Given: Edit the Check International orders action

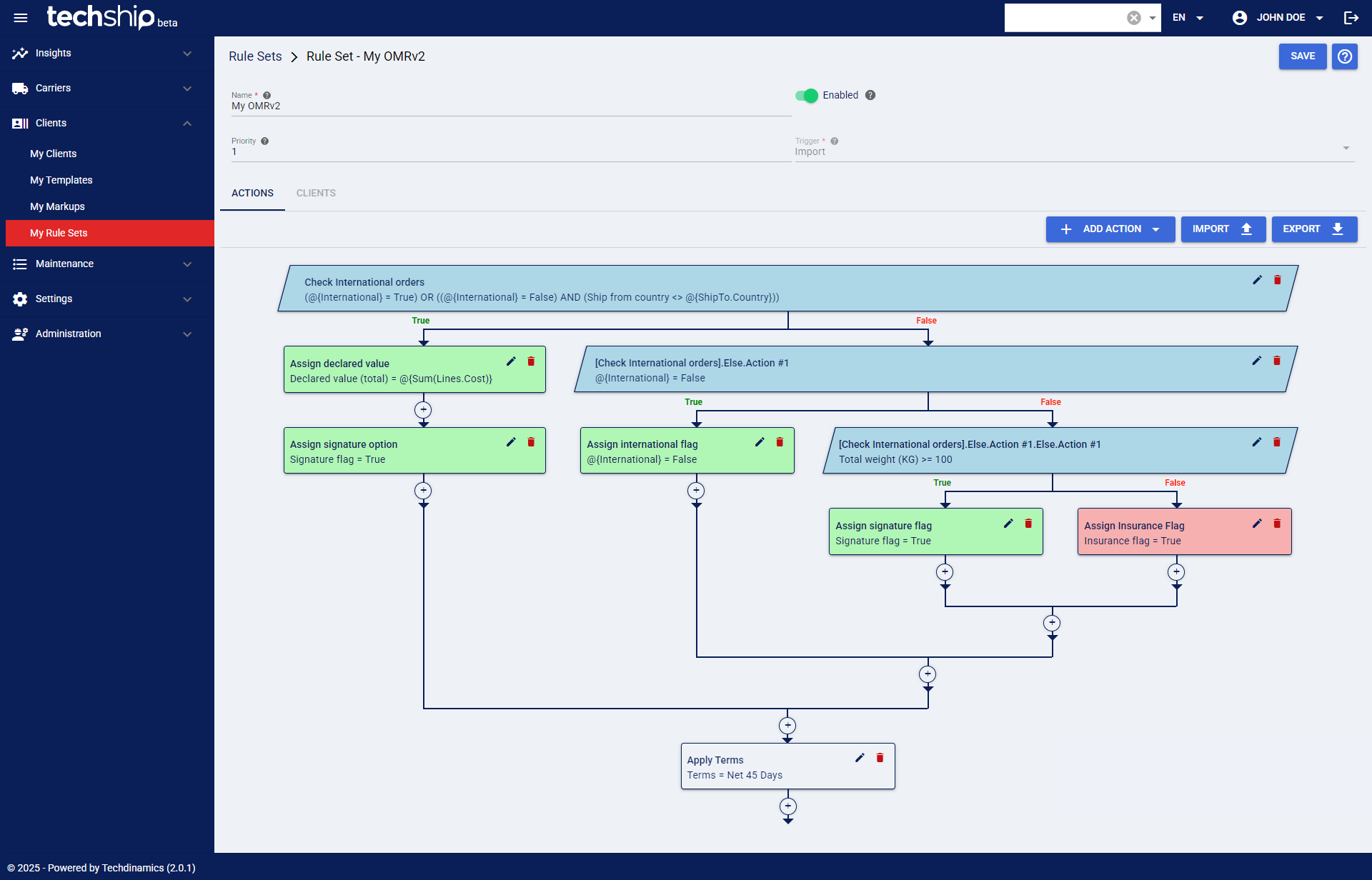Looking at the screenshot, I should [x=1257, y=280].
